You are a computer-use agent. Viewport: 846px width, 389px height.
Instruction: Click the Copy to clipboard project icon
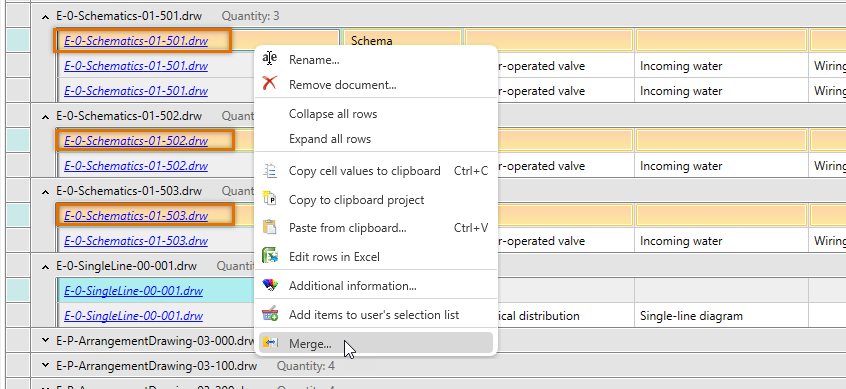tap(269, 199)
